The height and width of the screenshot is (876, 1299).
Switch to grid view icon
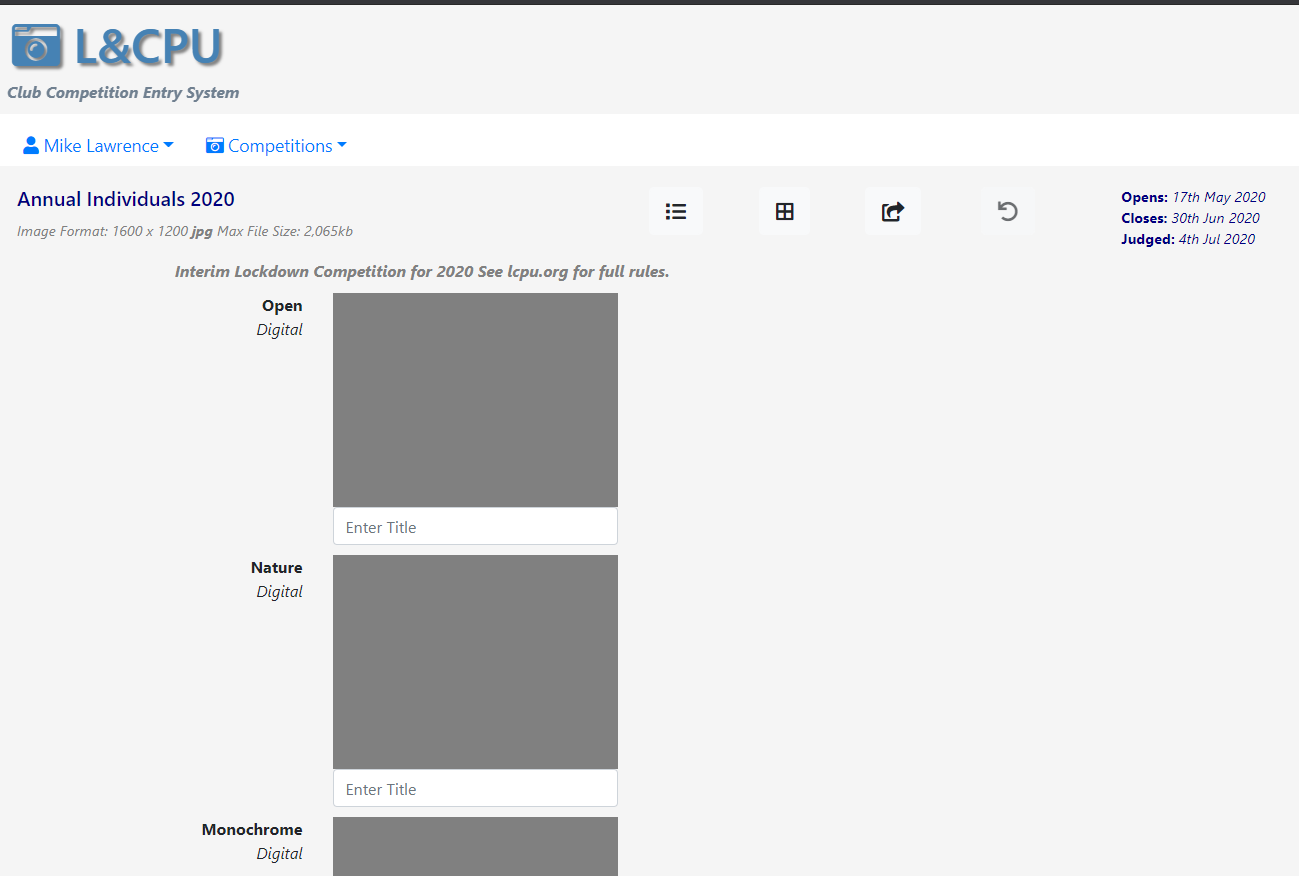784,212
